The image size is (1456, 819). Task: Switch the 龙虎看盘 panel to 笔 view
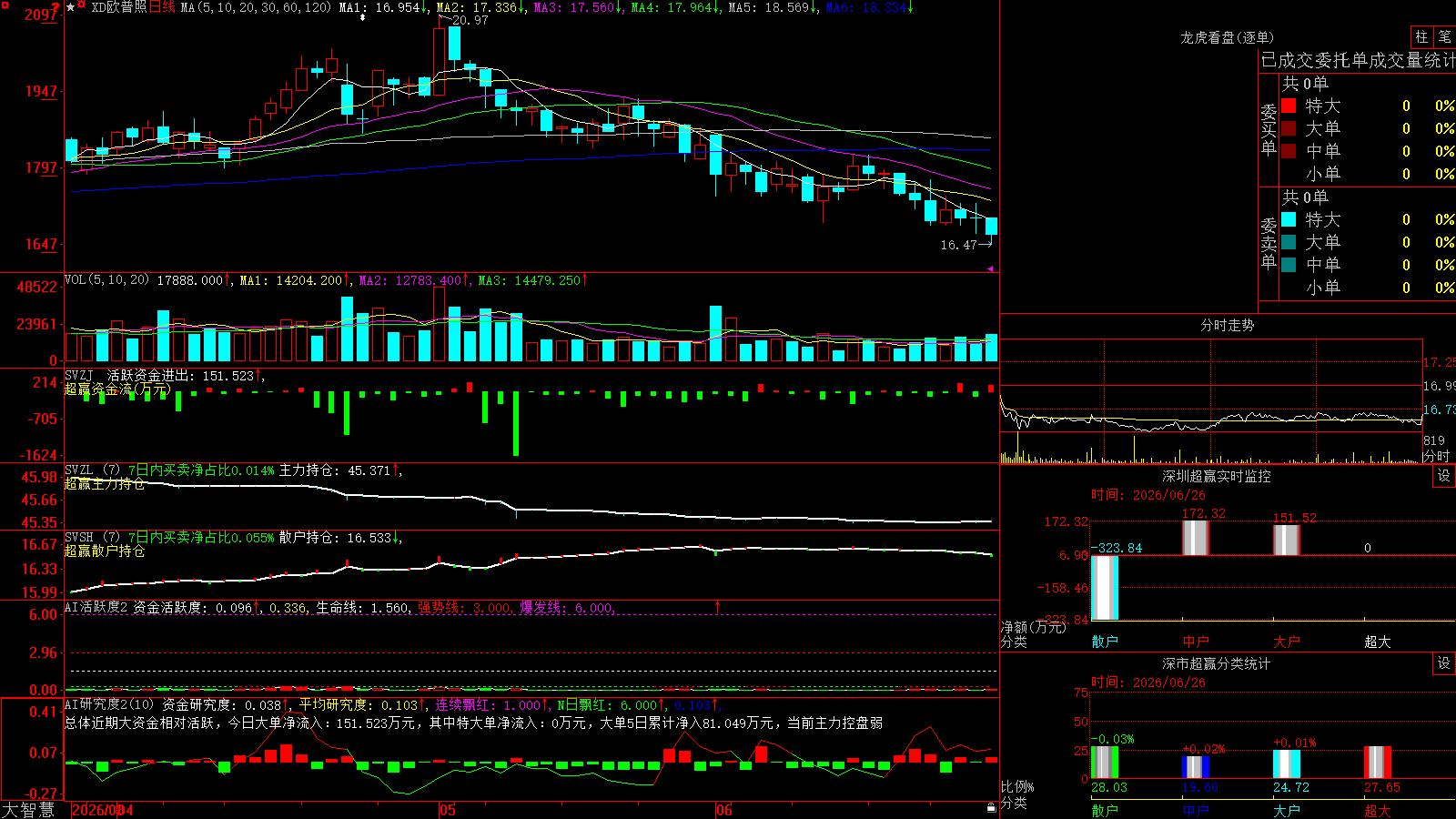tap(1444, 36)
